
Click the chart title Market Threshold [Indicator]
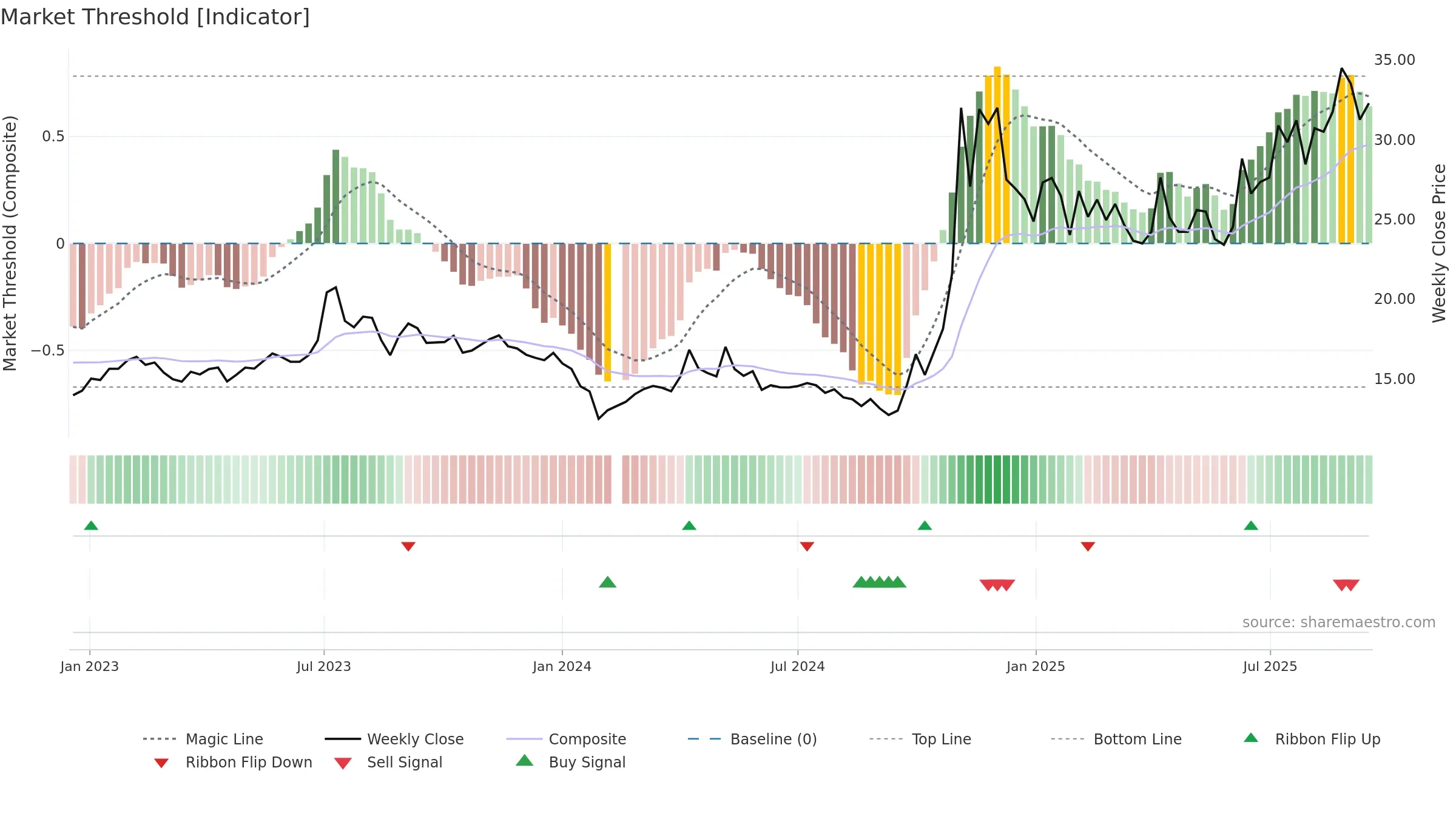tap(155, 17)
